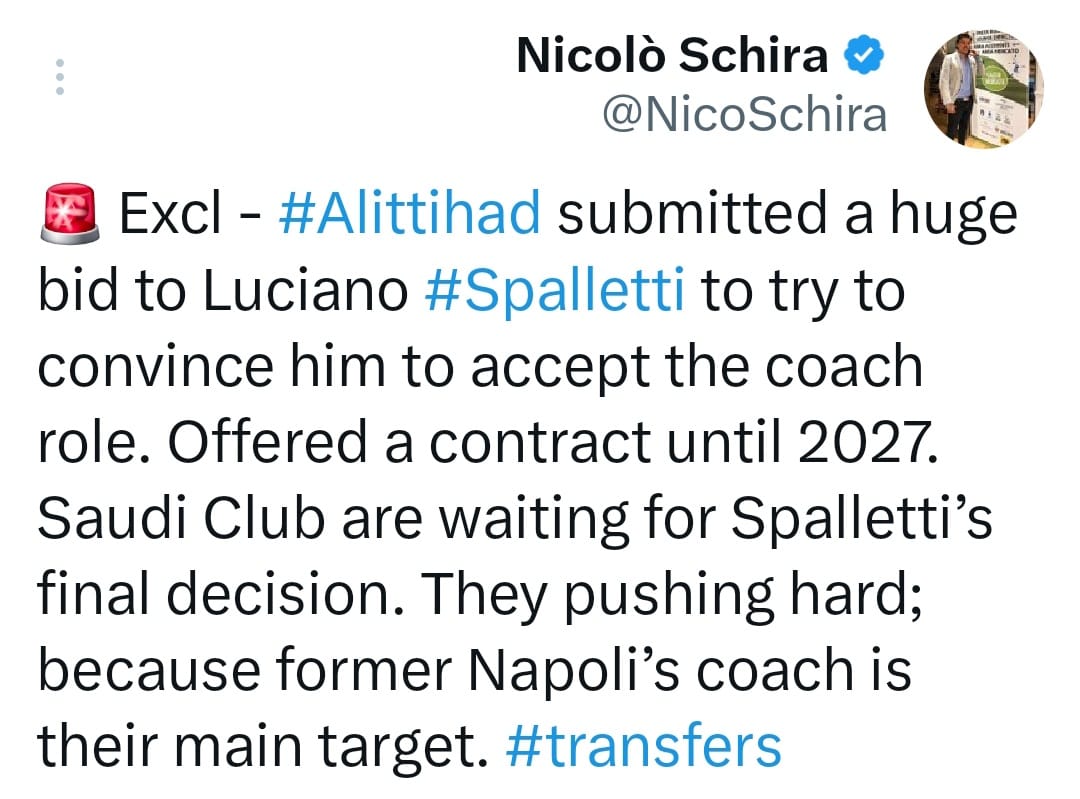The width and height of the screenshot is (1080, 799).
Task: Open the three-dot more options menu
Action: click(60, 77)
